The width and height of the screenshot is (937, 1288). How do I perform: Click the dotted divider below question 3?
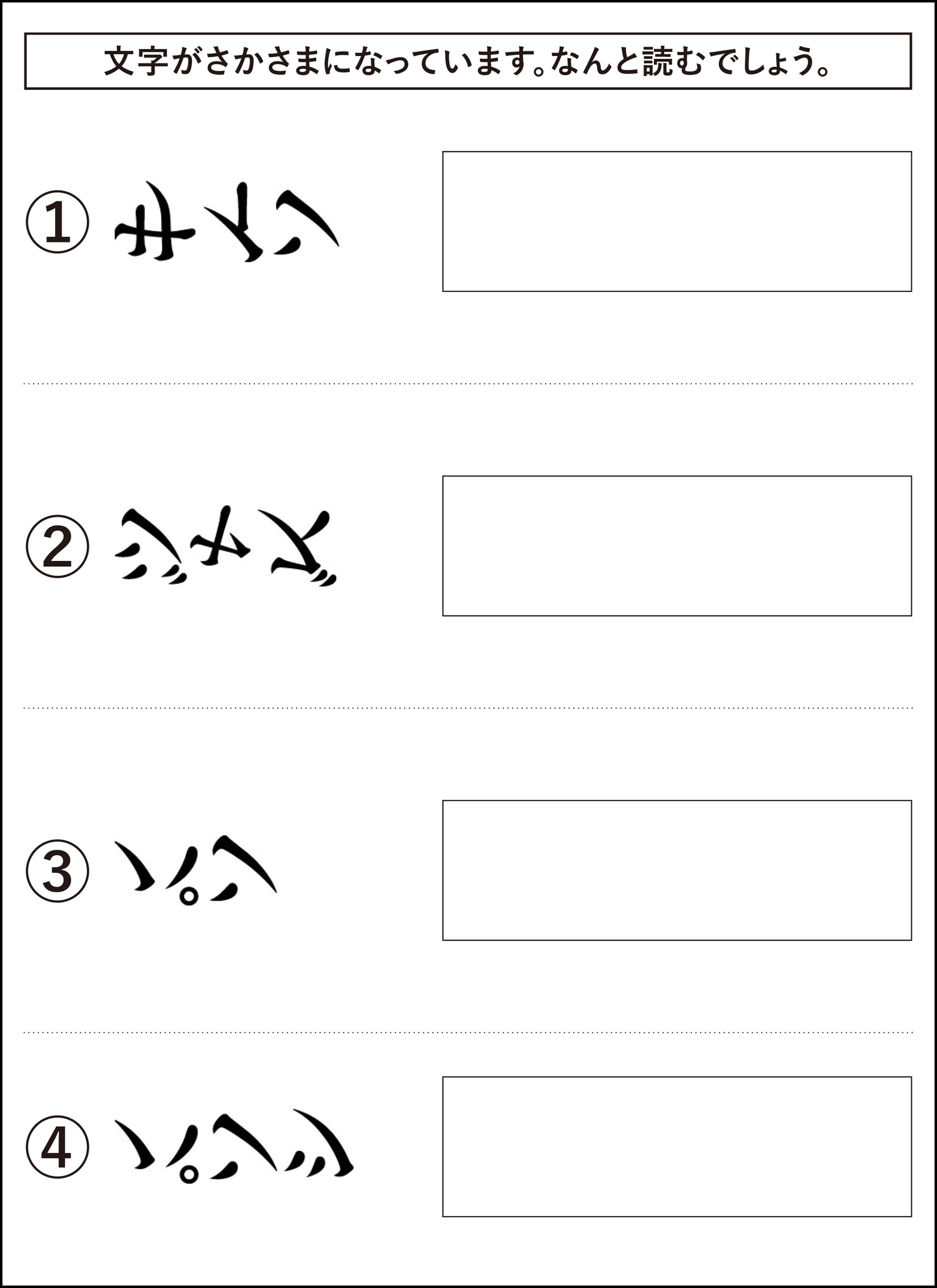(468, 1032)
